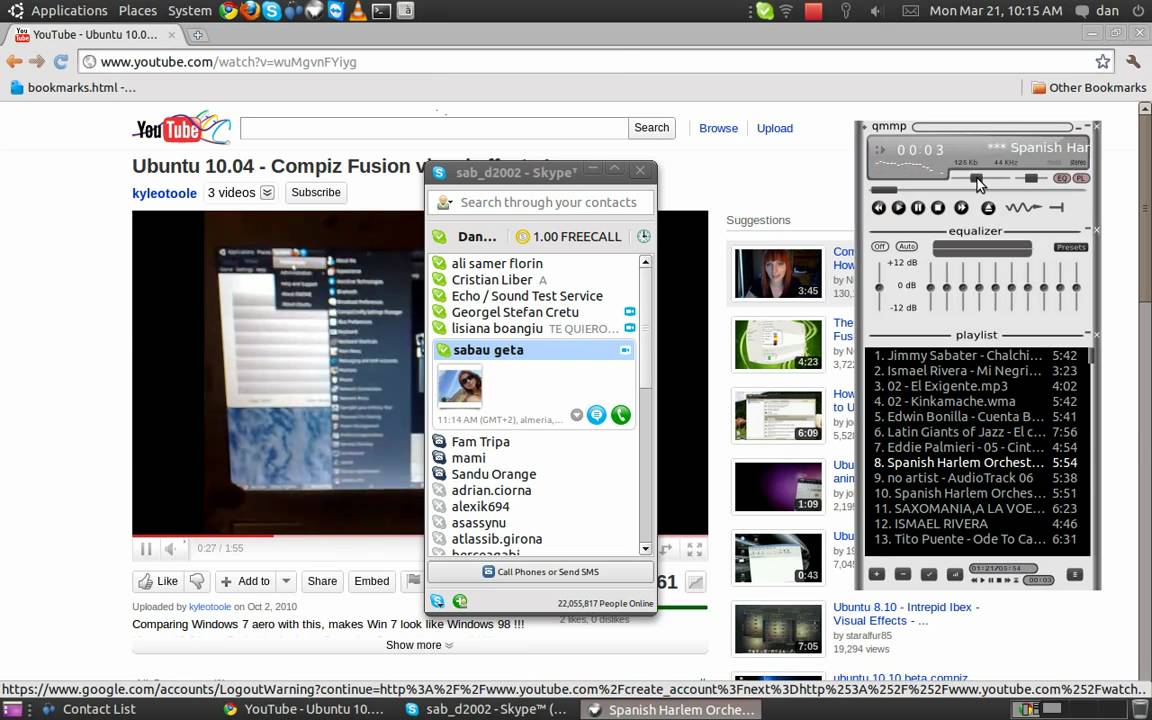Open the Dan... status dropdown in Skype
1152x720 pixels.
click(468, 237)
